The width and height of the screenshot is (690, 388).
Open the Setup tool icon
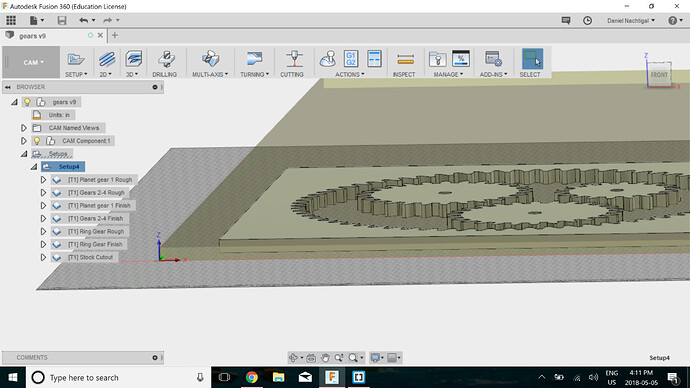[76, 59]
